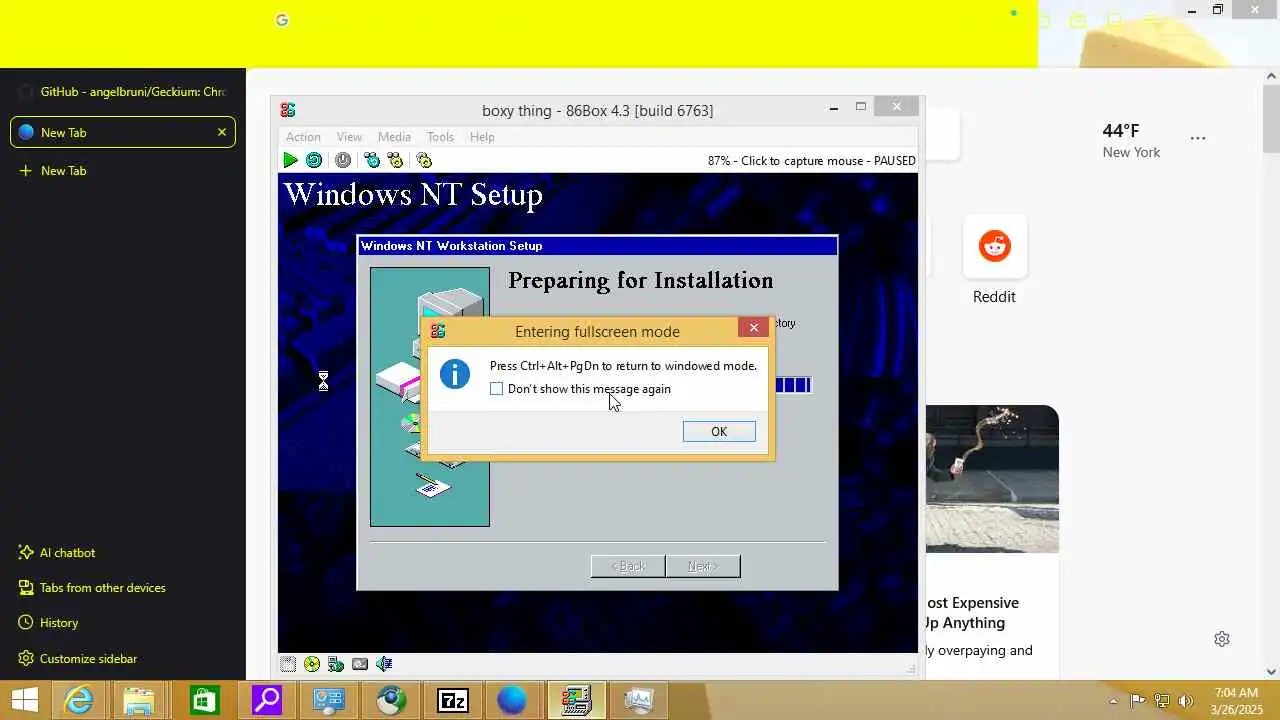Click the 86Box window resize grip corner
The width and height of the screenshot is (1280, 720).
(911, 667)
